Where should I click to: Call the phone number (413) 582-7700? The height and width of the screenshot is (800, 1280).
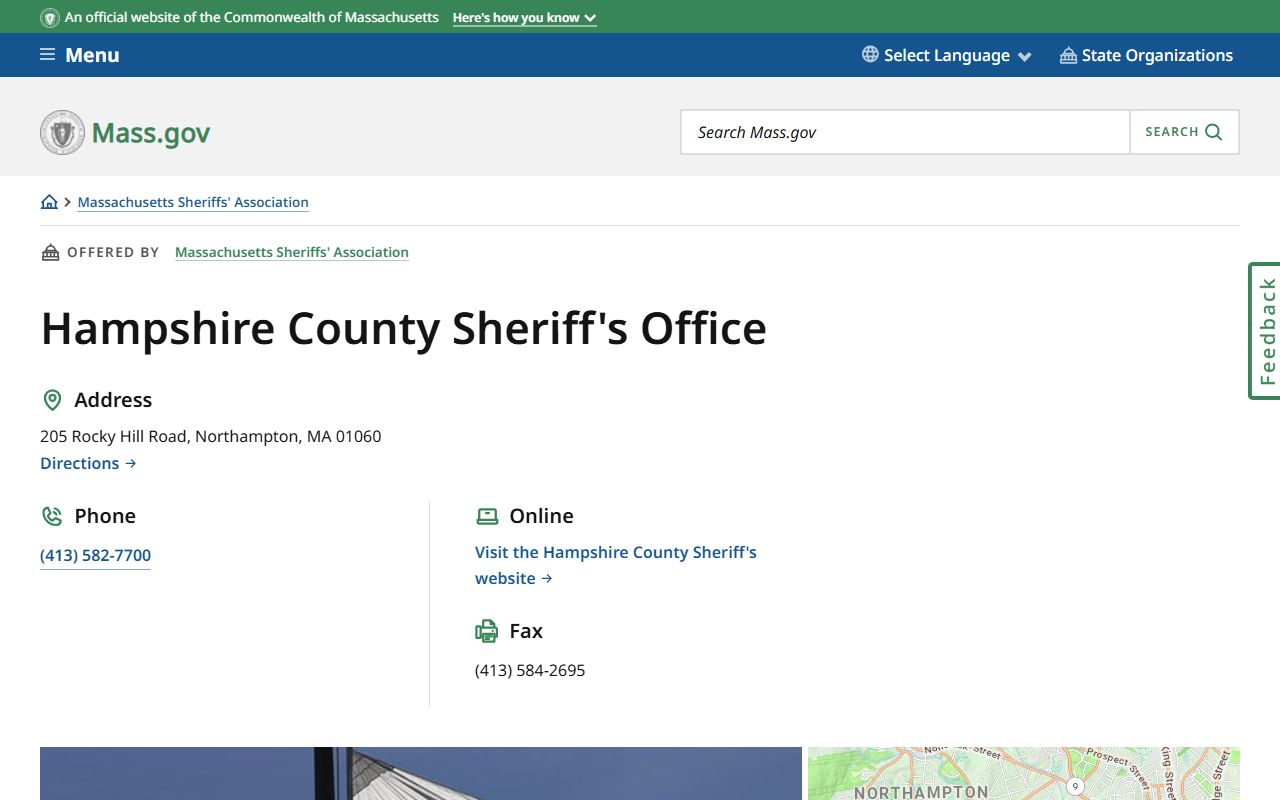click(95, 555)
